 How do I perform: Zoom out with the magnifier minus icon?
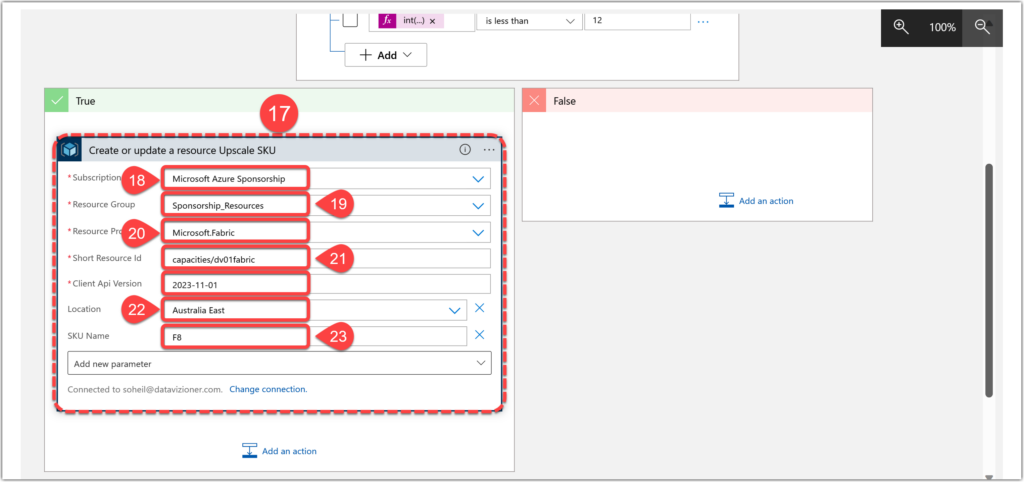[x=983, y=27]
